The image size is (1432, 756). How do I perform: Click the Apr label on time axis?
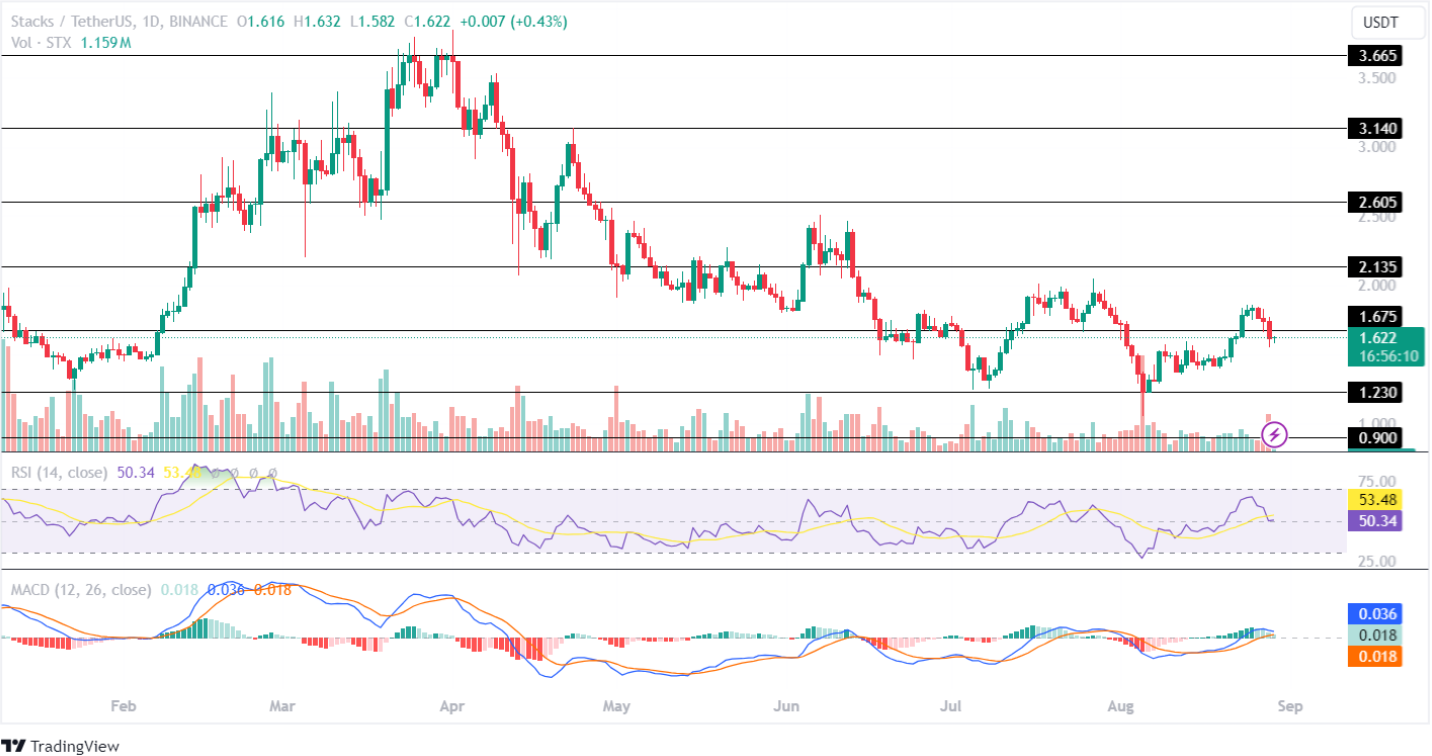pyautogui.click(x=452, y=707)
